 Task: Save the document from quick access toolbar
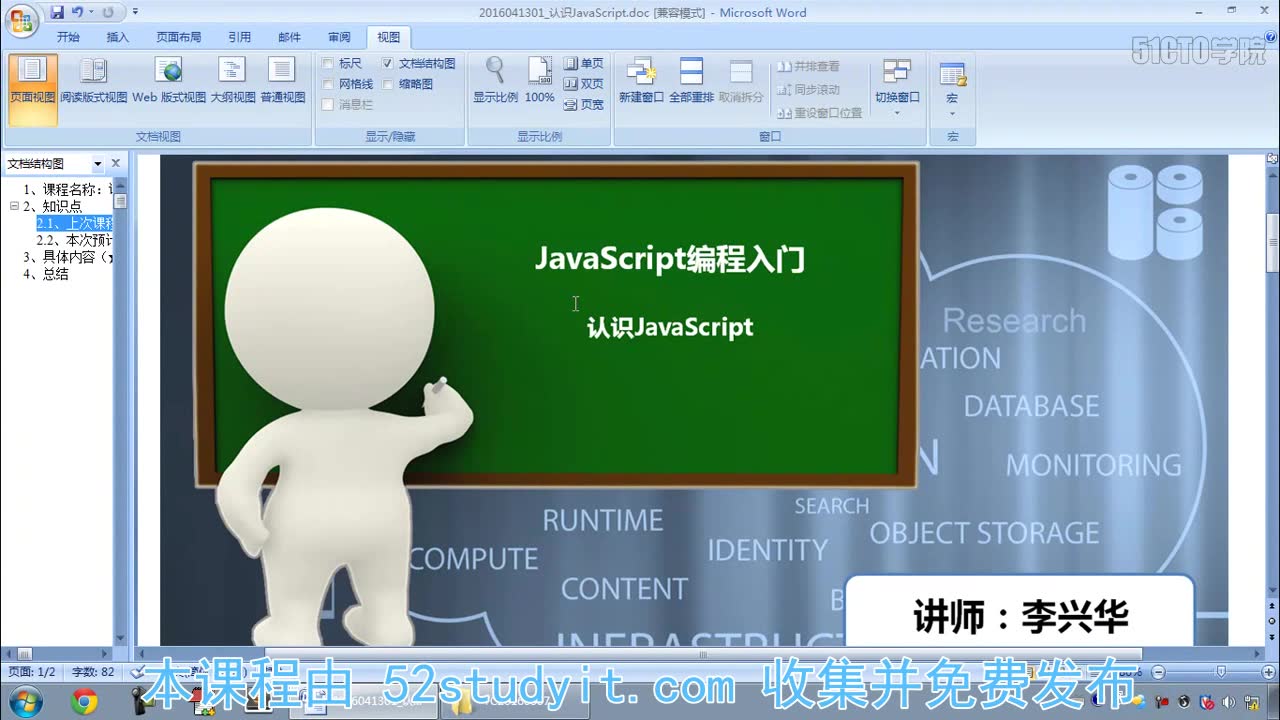[x=57, y=12]
